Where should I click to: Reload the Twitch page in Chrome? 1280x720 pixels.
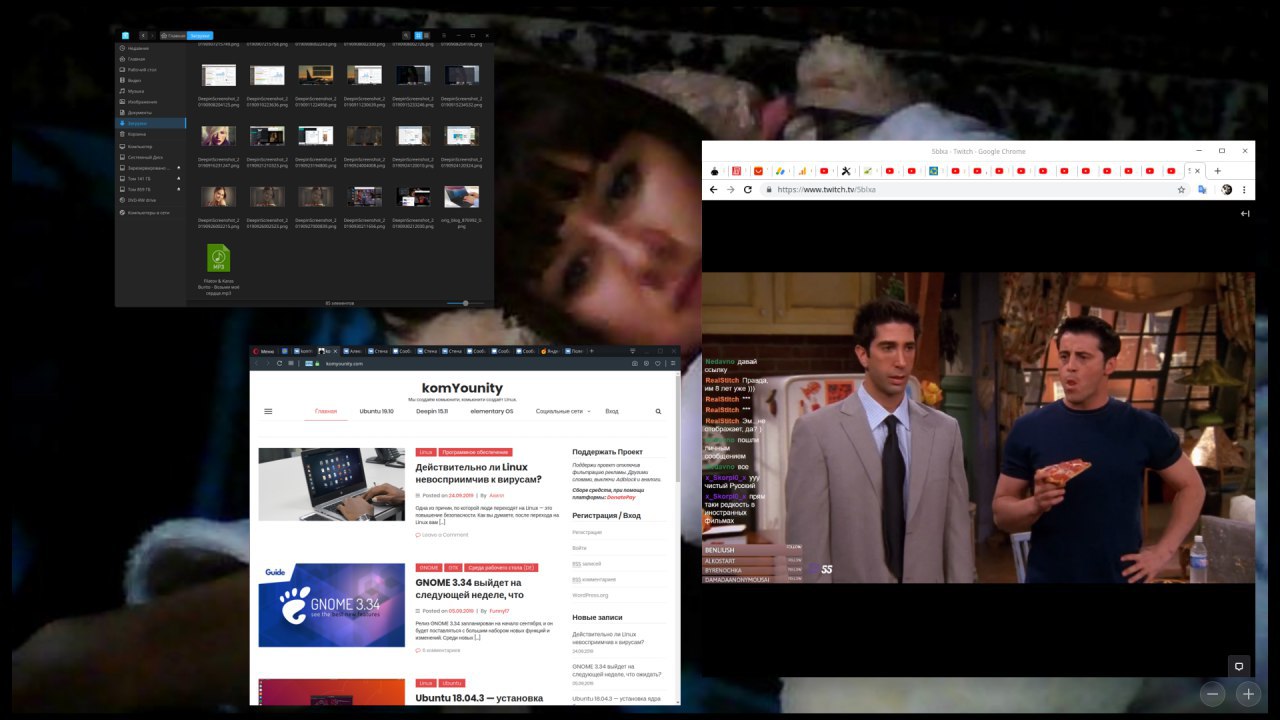[x=747, y=189]
